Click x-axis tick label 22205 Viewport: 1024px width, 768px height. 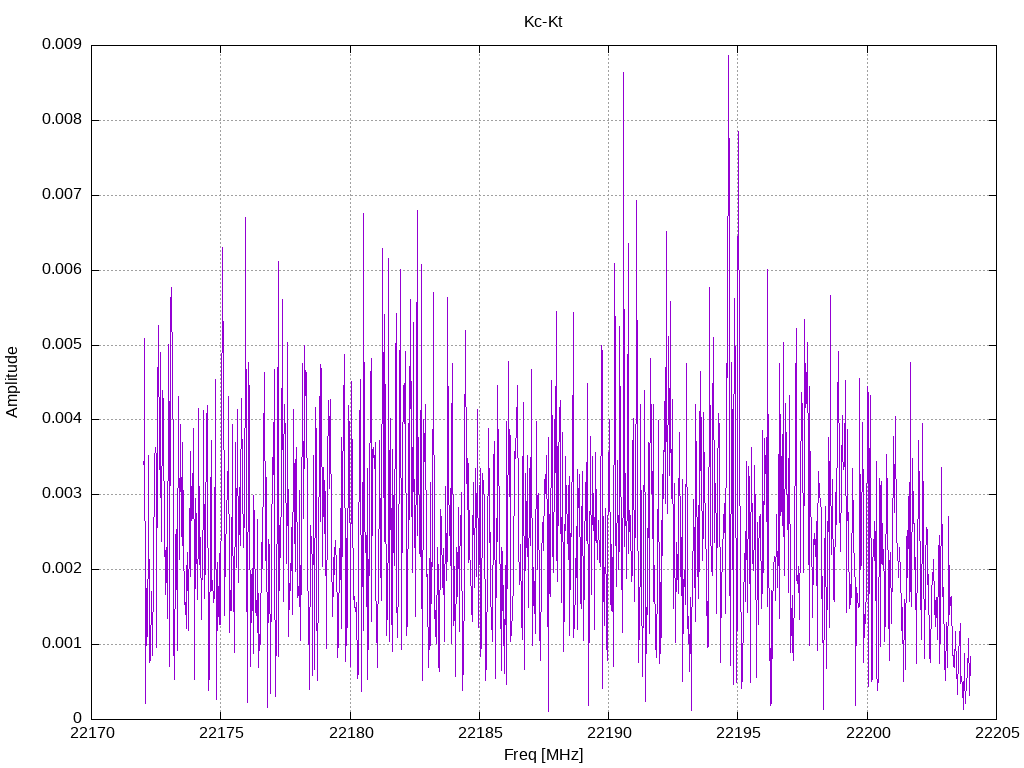tap(997, 733)
